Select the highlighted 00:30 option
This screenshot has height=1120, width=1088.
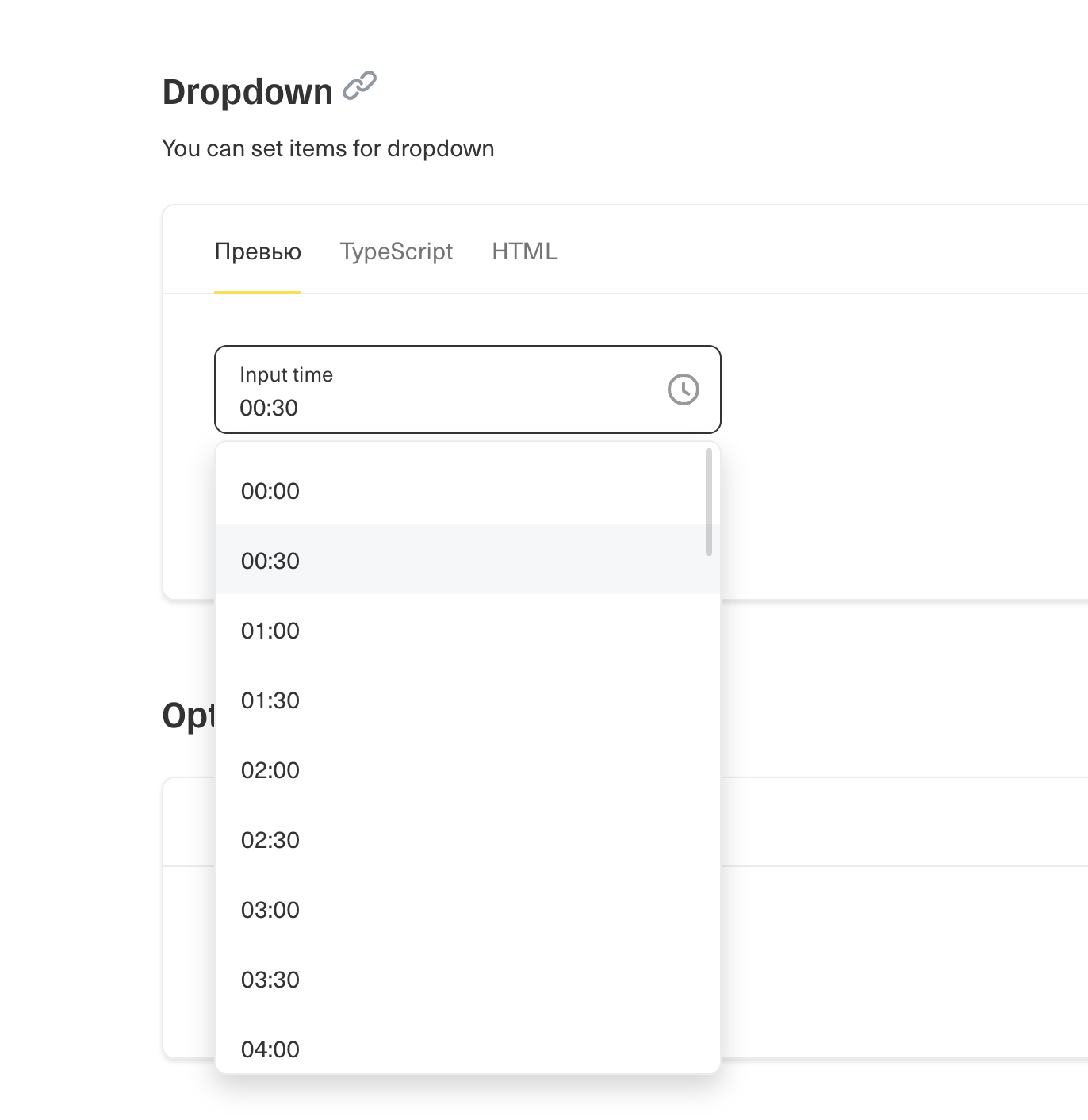270,560
